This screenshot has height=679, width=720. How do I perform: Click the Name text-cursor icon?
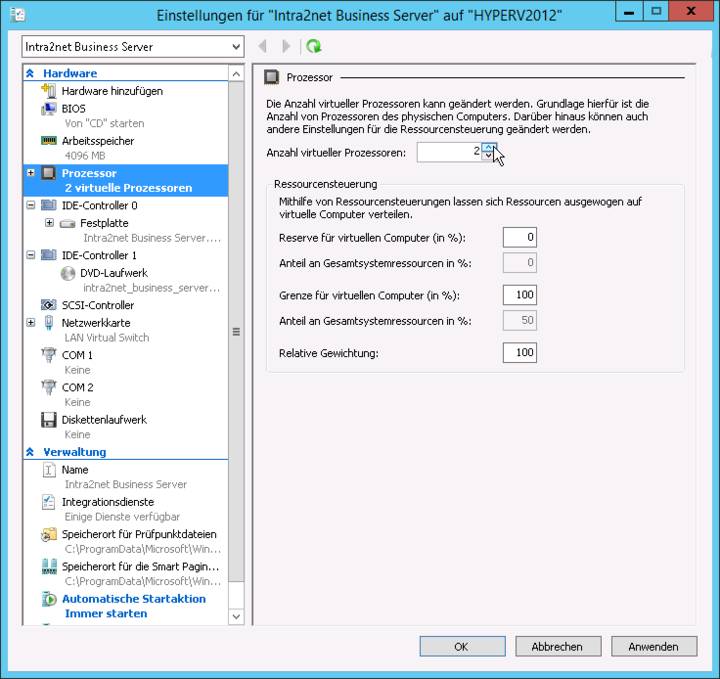coord(49,470)
